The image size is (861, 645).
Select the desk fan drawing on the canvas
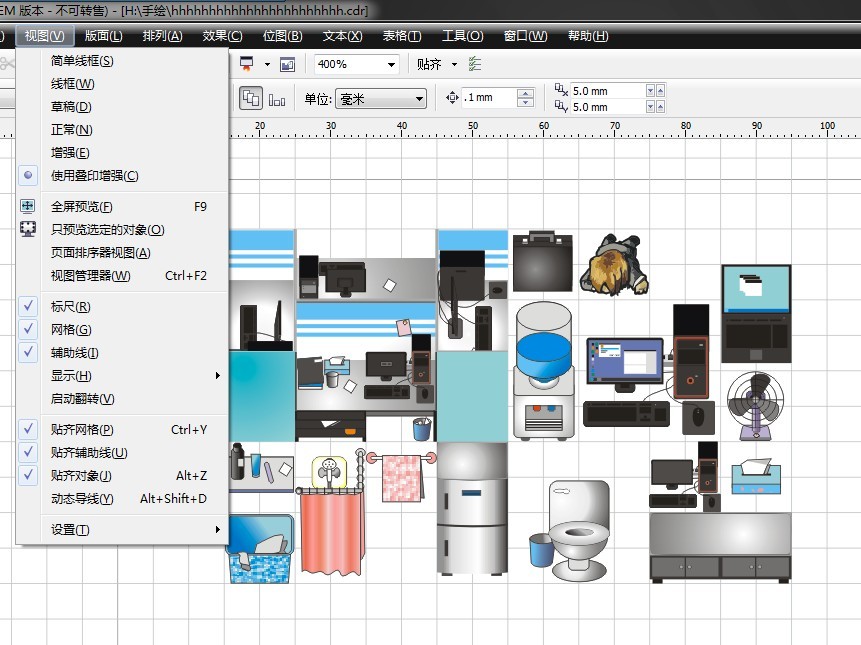click(x=755, y=406)
